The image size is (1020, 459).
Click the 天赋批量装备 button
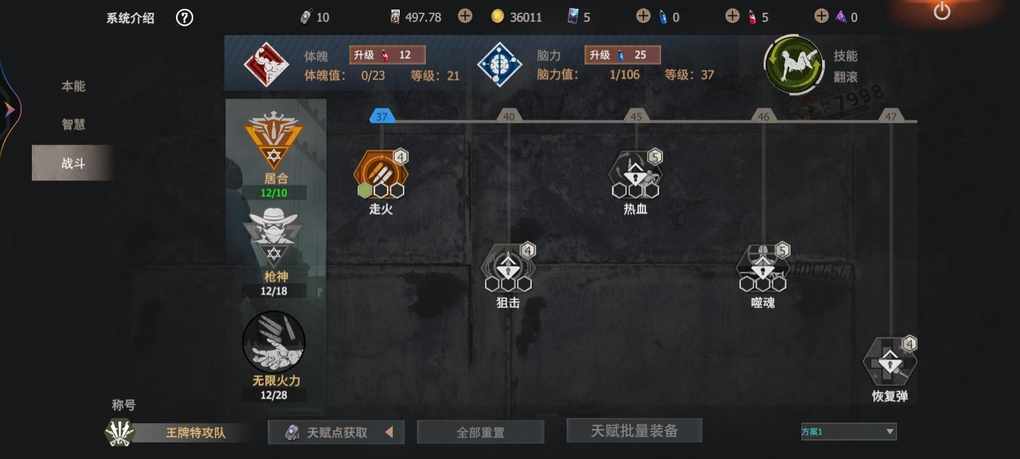(634, 430)
